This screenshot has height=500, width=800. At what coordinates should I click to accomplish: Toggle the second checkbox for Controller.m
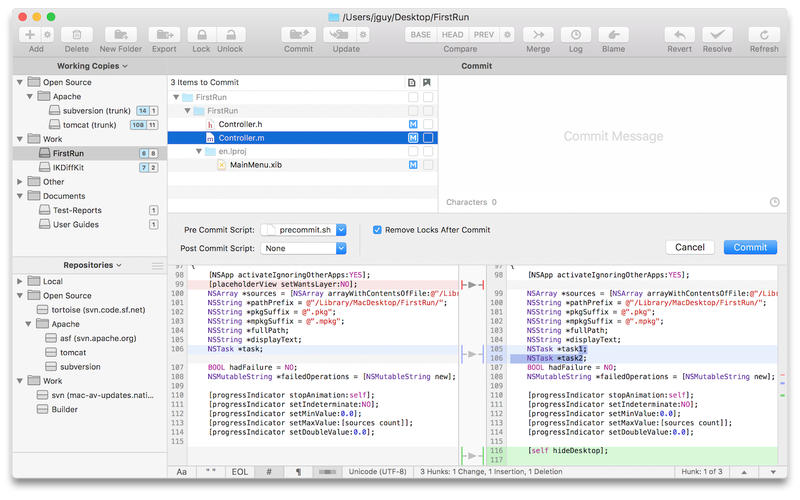[428, 138]
